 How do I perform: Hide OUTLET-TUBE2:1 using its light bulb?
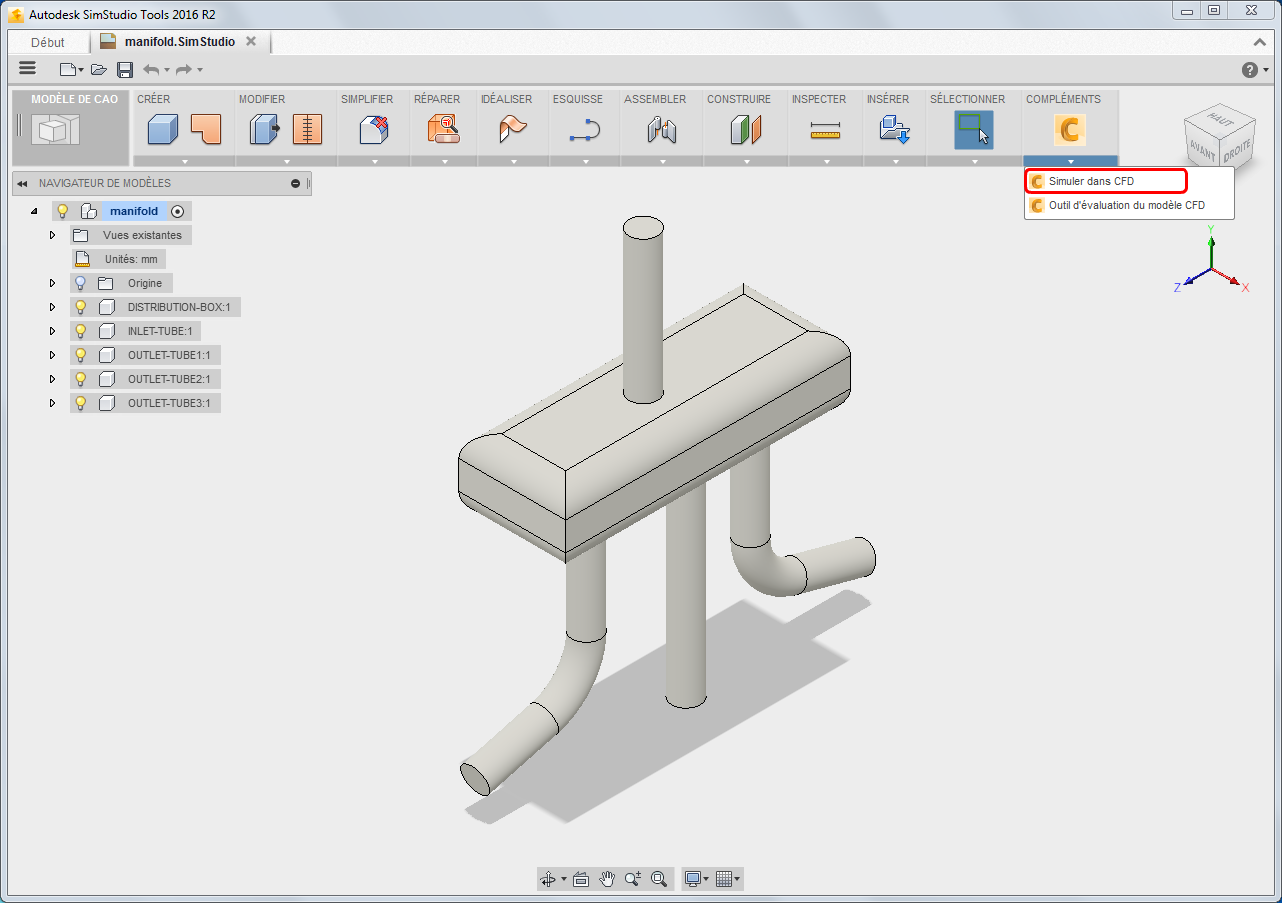click(81, 379)
